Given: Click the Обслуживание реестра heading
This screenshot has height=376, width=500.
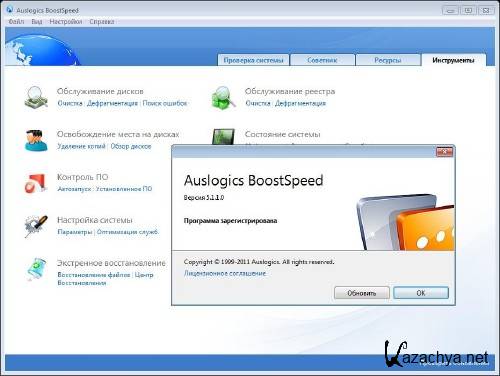Looking at the screenshot, I should pyautogui.click(x=290, y=91).
